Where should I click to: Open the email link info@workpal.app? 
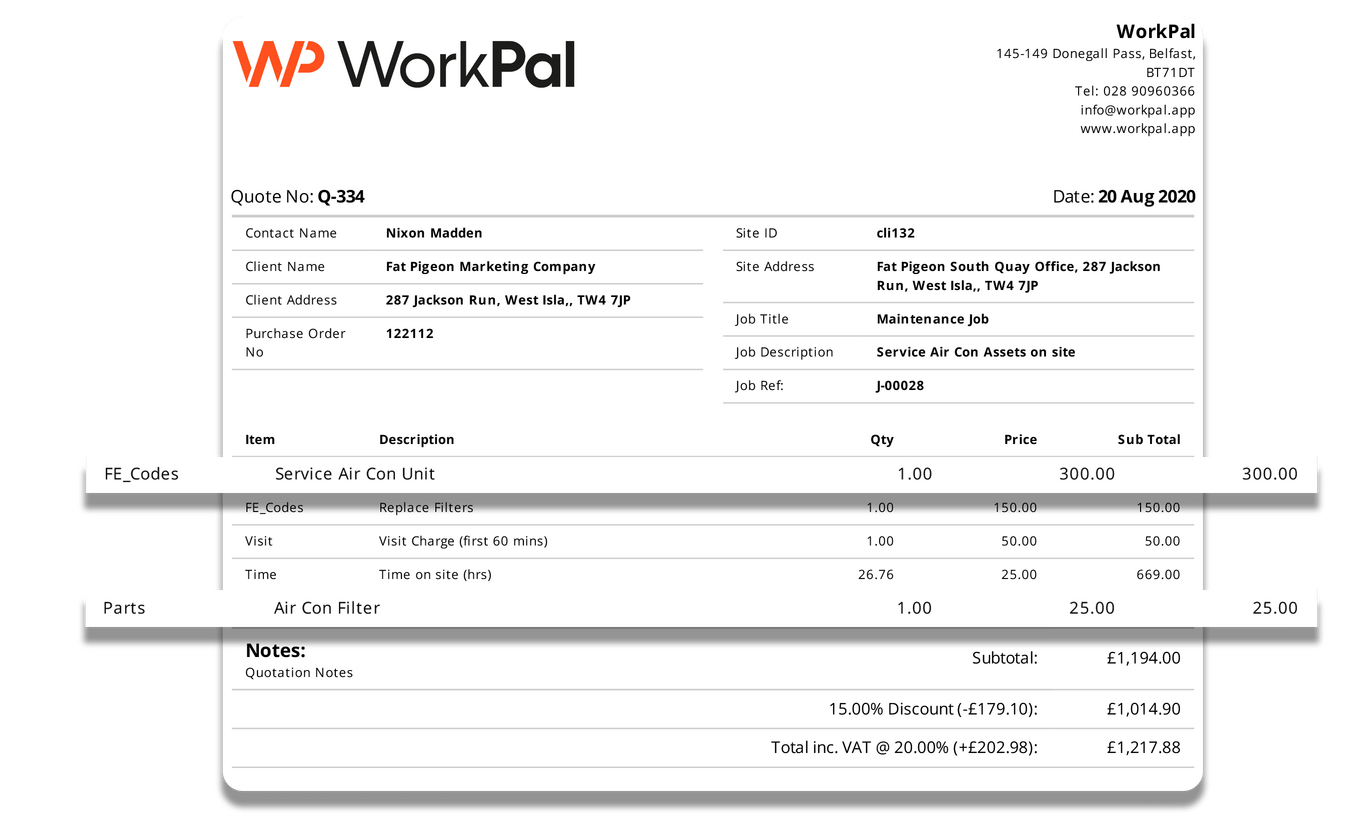[1139, 110]
